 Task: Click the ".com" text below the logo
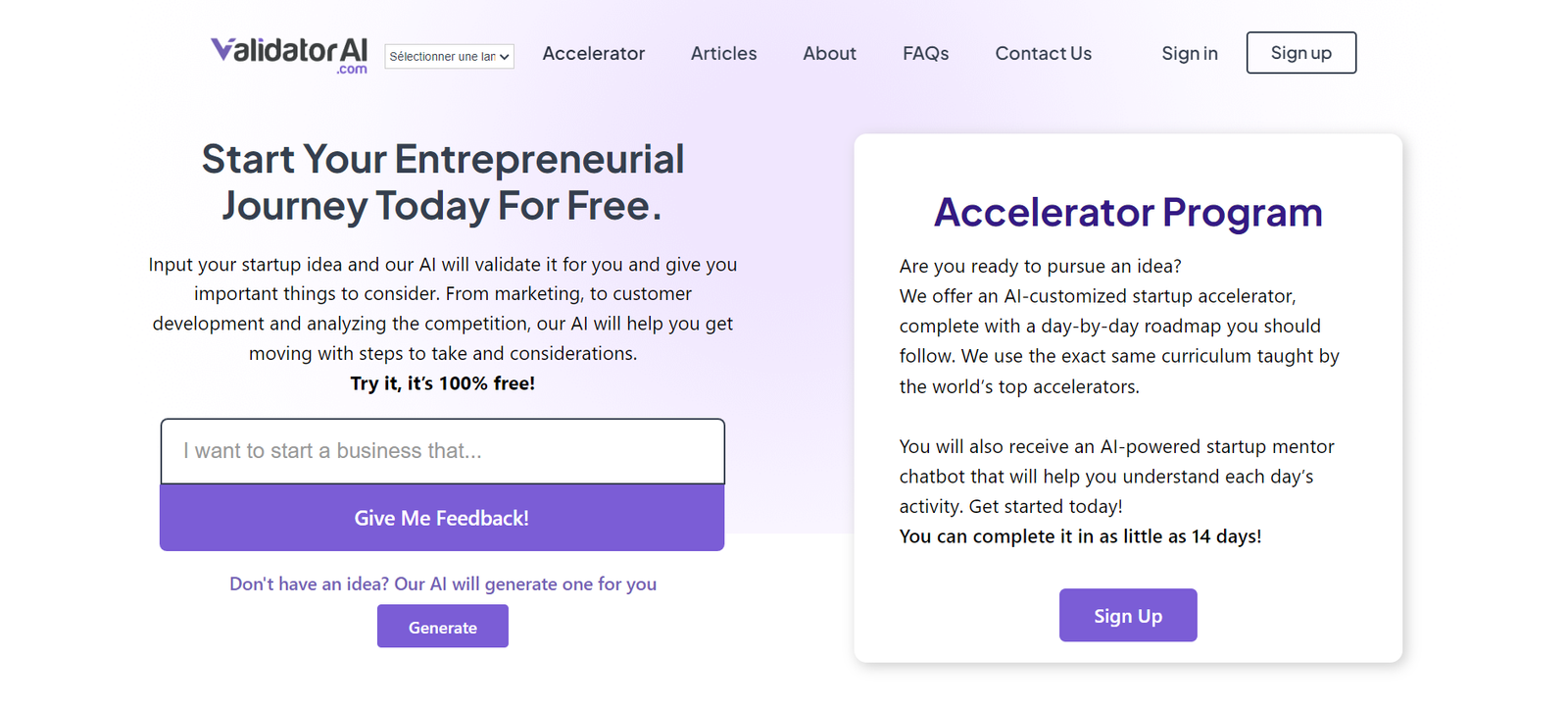(x=351, y=71)
